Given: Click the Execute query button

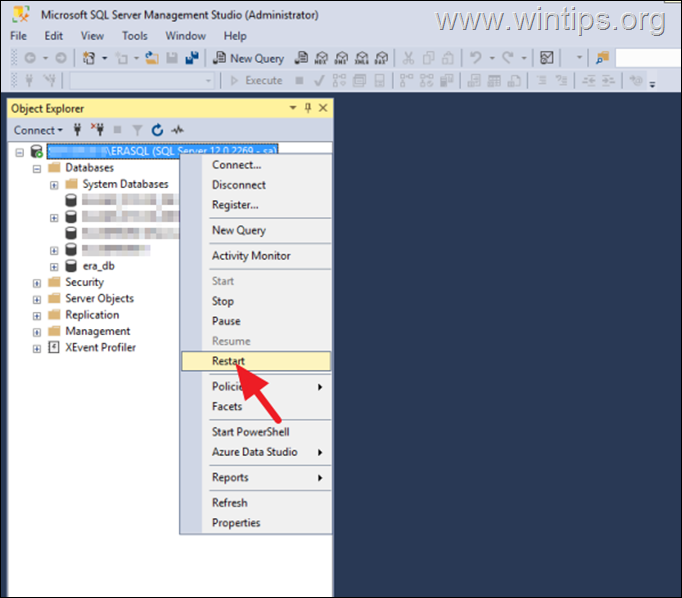Looking at the screenshot, I should 256,80.
